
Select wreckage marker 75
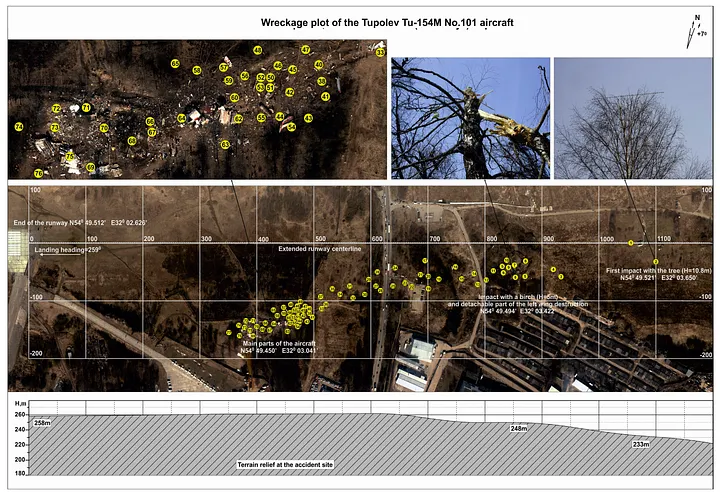70,157
